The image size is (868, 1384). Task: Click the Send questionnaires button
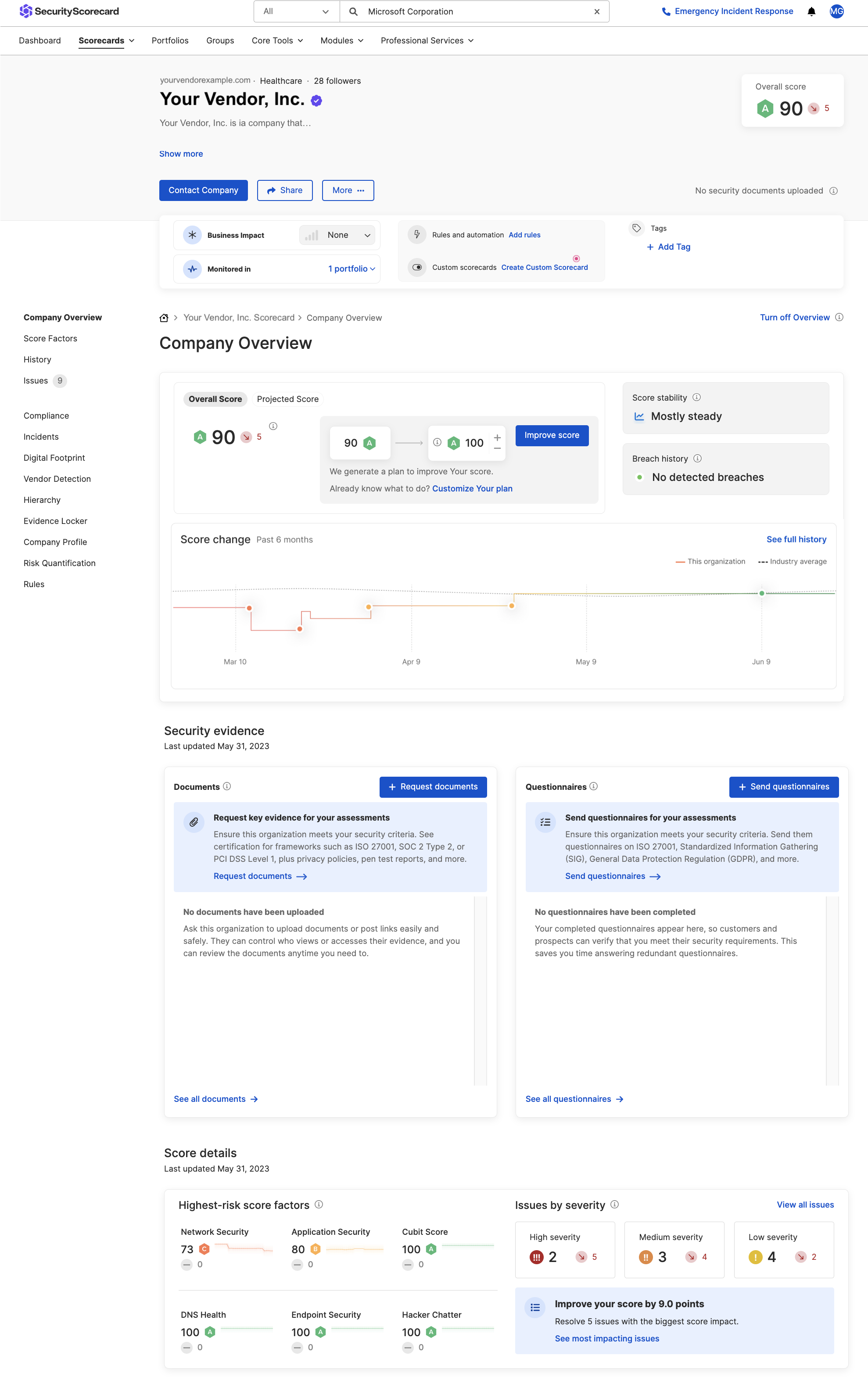(784, 786)
